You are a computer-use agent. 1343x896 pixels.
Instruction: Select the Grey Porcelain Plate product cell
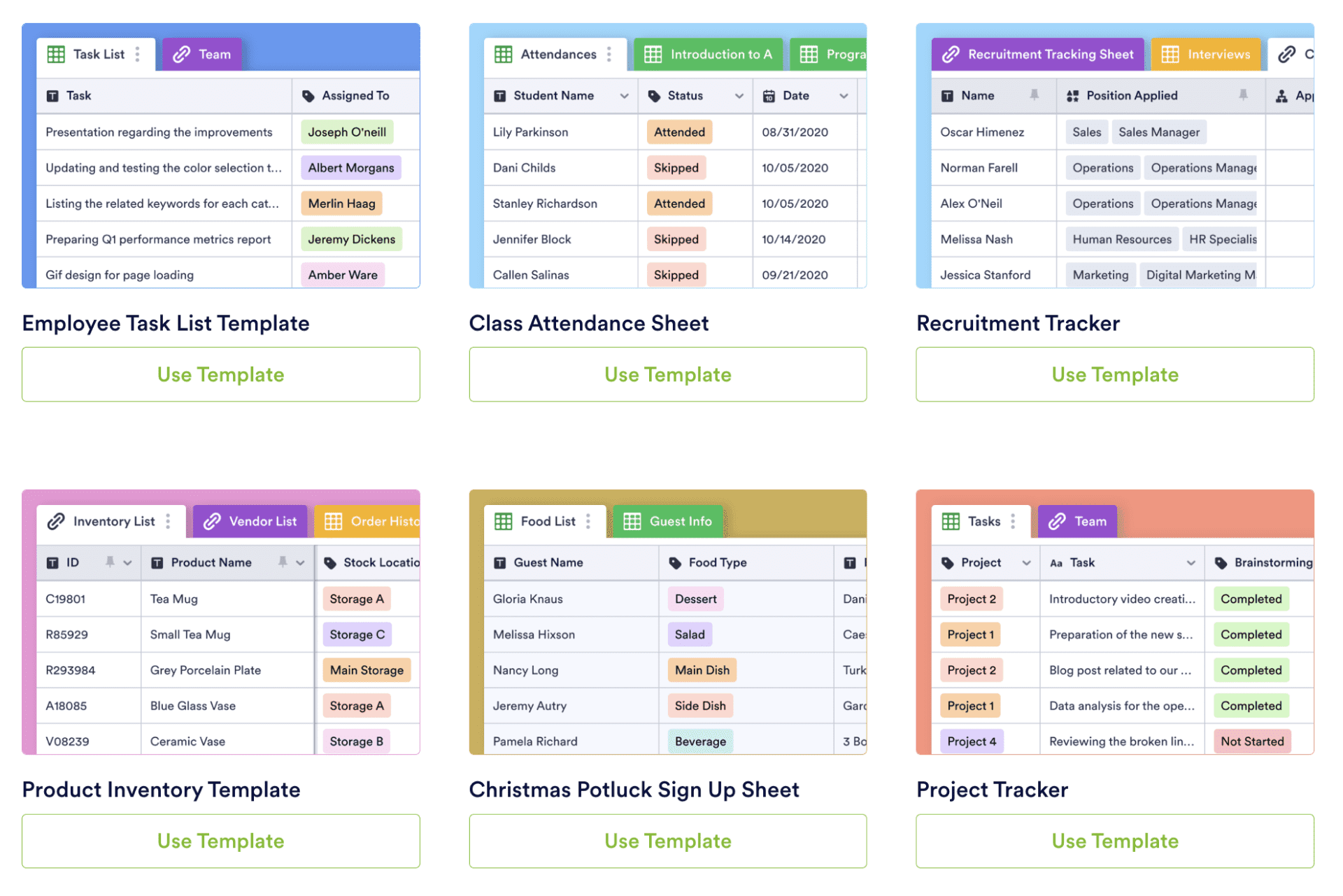228,670
